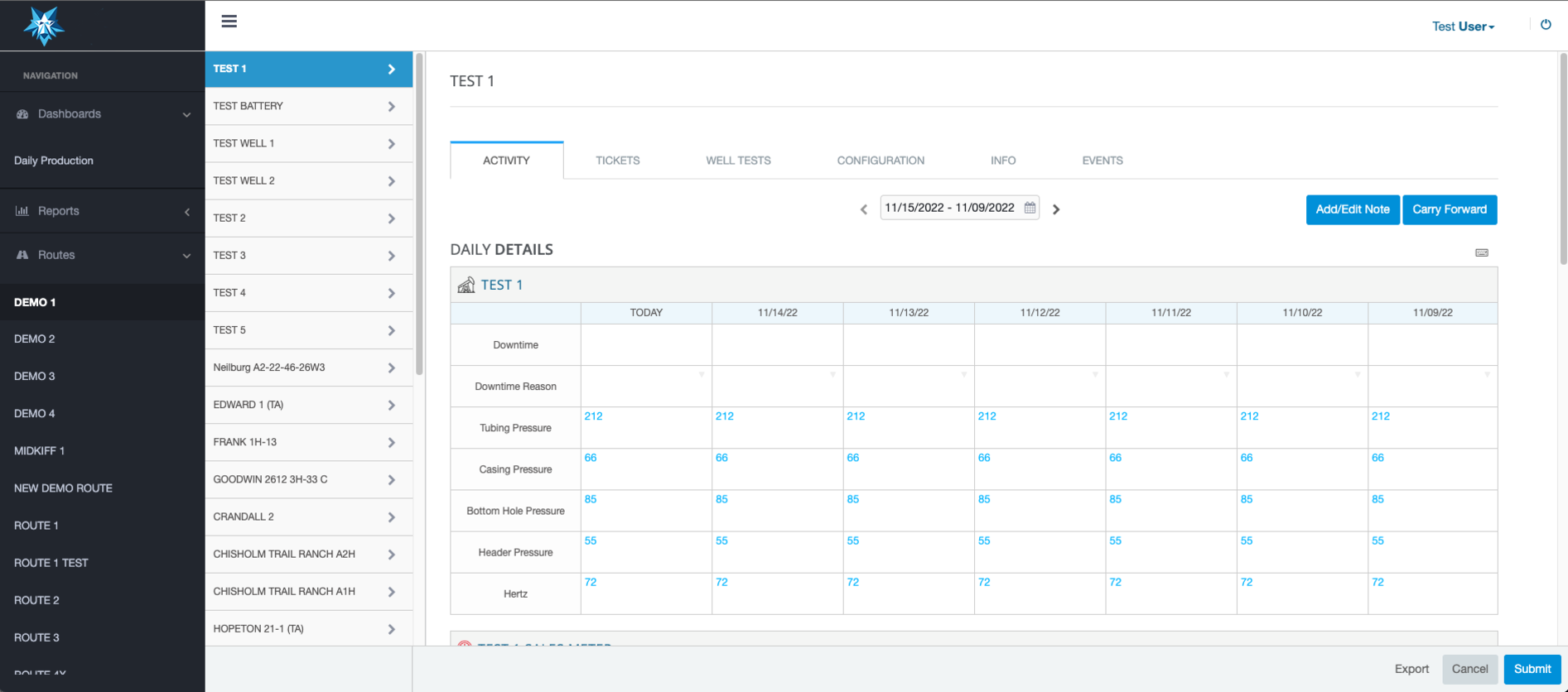Screen dimensions: 1568x692
Task: Open Downtime Reason dropdown for 11/09/22
Action: pos(1488,375)
